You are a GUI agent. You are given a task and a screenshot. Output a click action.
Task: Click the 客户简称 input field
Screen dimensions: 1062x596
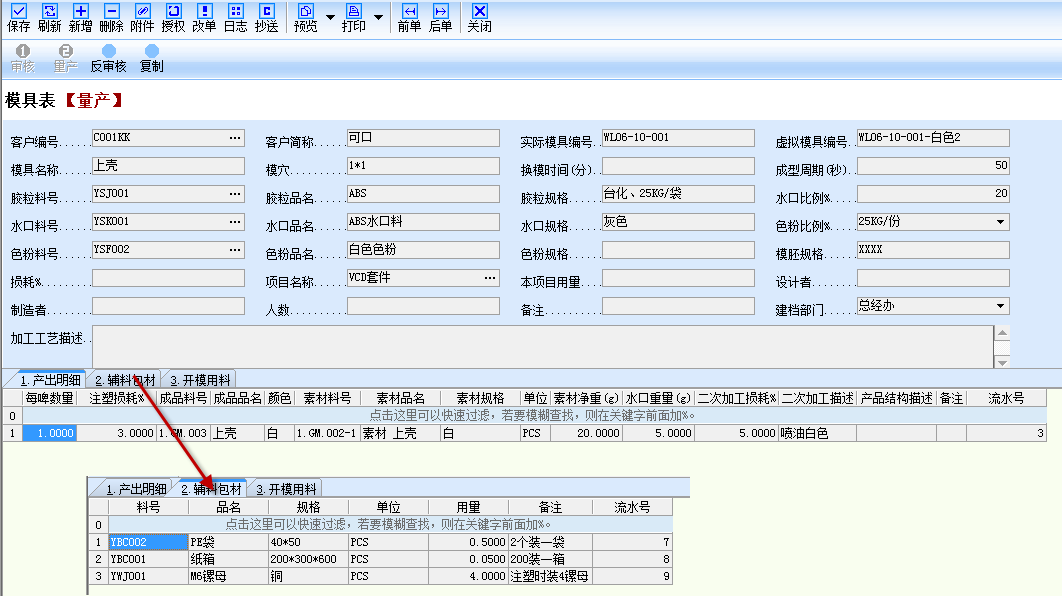point(423,138)
